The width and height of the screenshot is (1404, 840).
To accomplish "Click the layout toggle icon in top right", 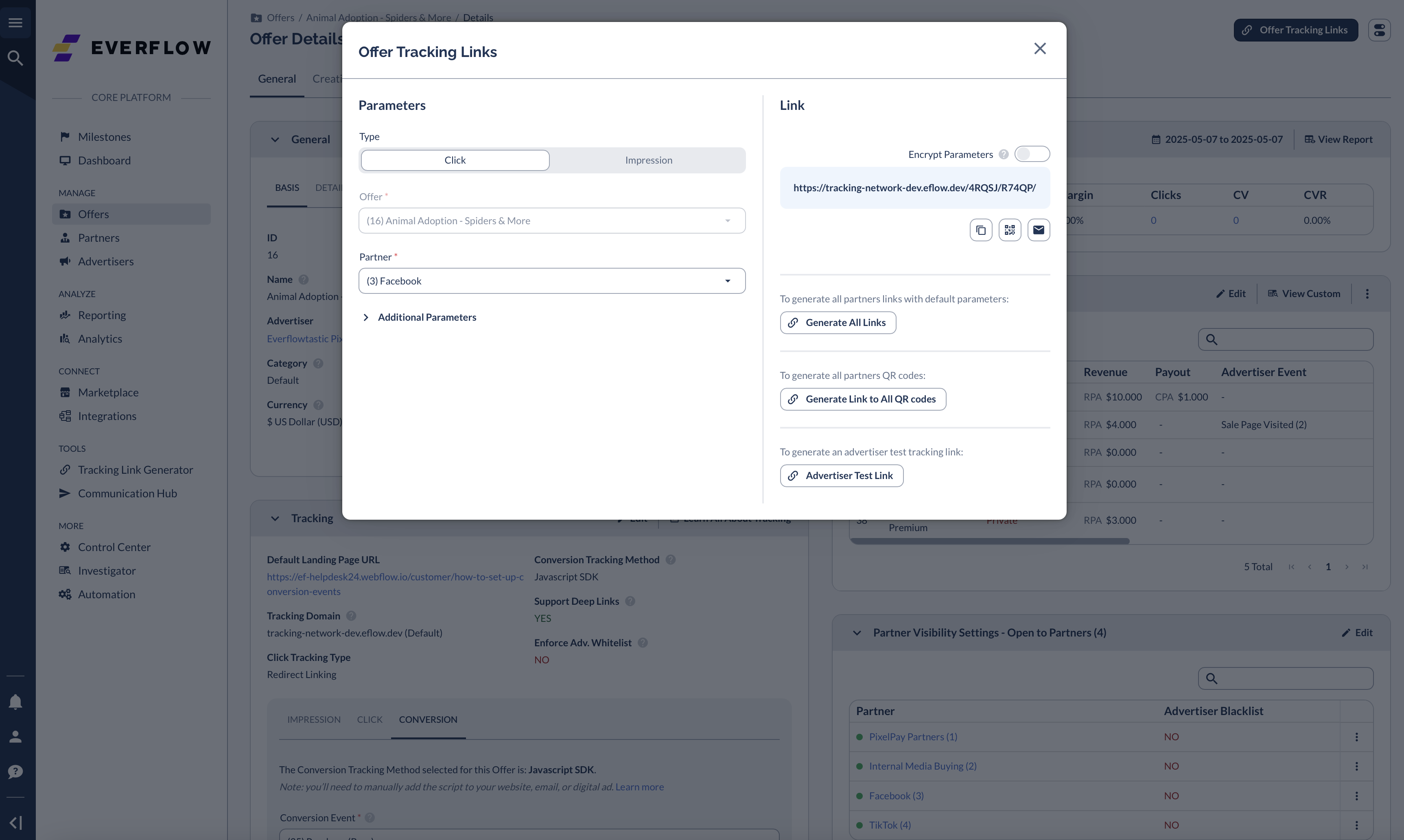I will click(1379, 30).
